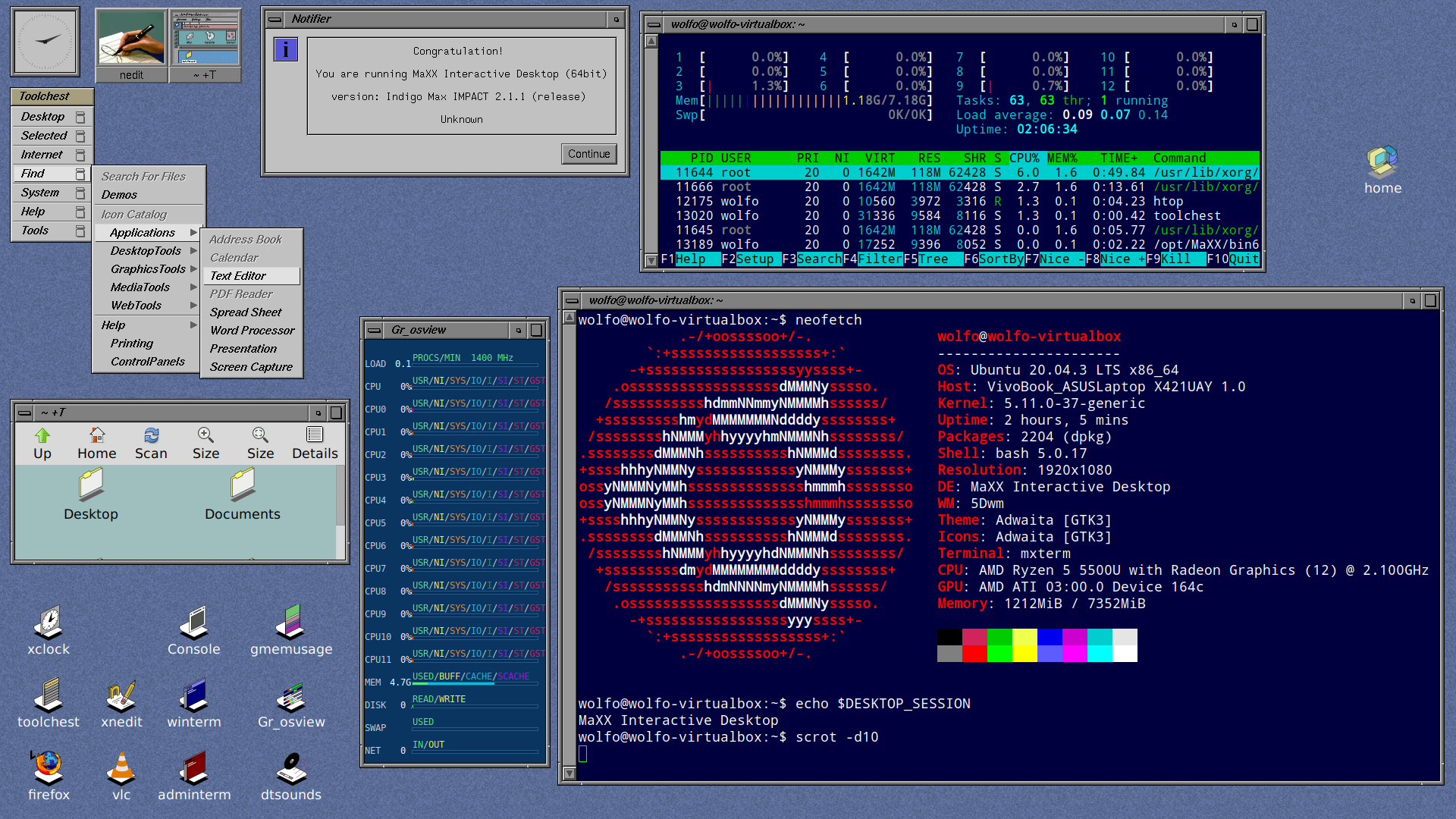The height and width of the screenshot is (819, 1456).
Task: Expand the GraphicsTools submenu
Action: pos(149,269)
